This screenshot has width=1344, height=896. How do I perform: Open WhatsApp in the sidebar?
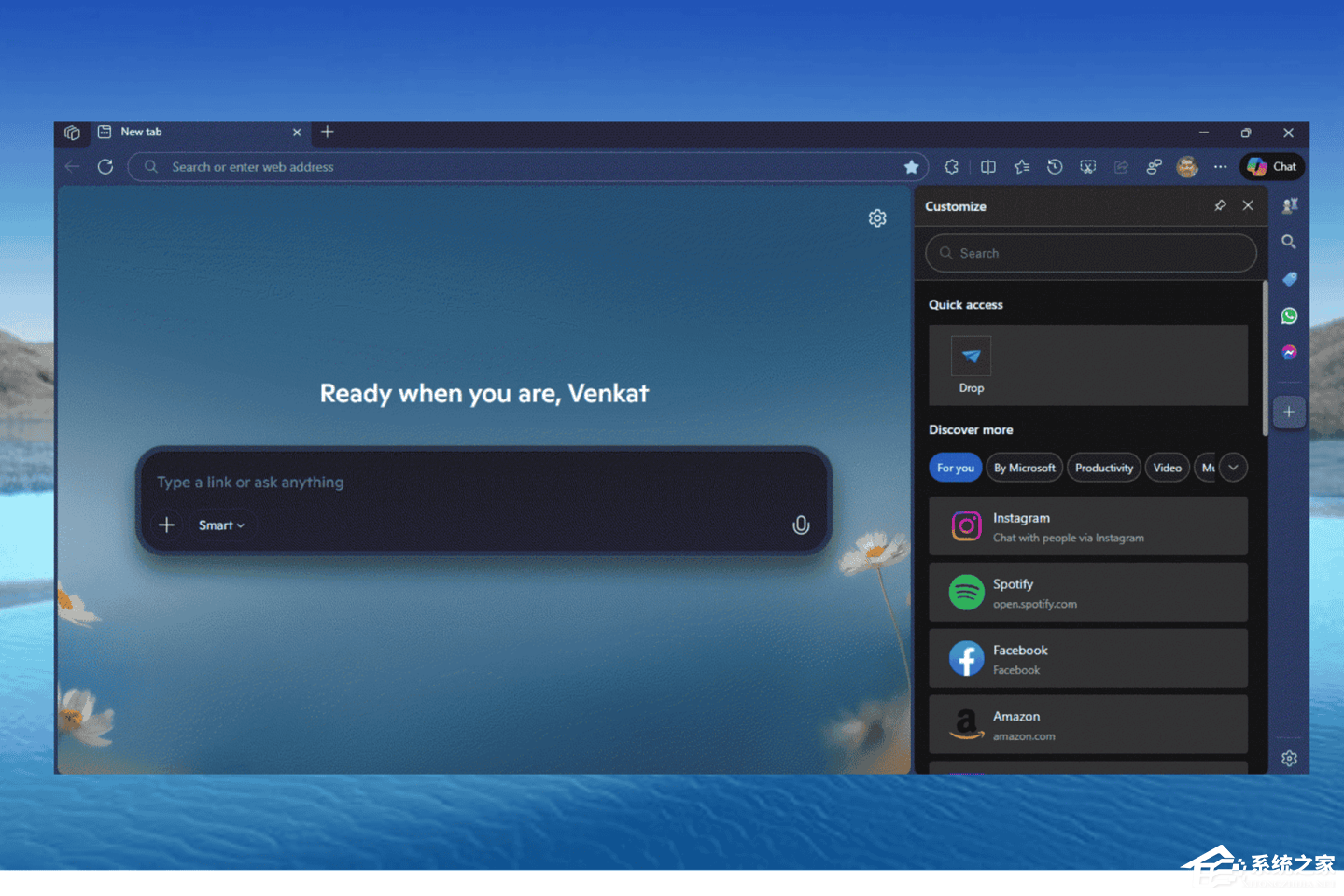(1289, 316)
